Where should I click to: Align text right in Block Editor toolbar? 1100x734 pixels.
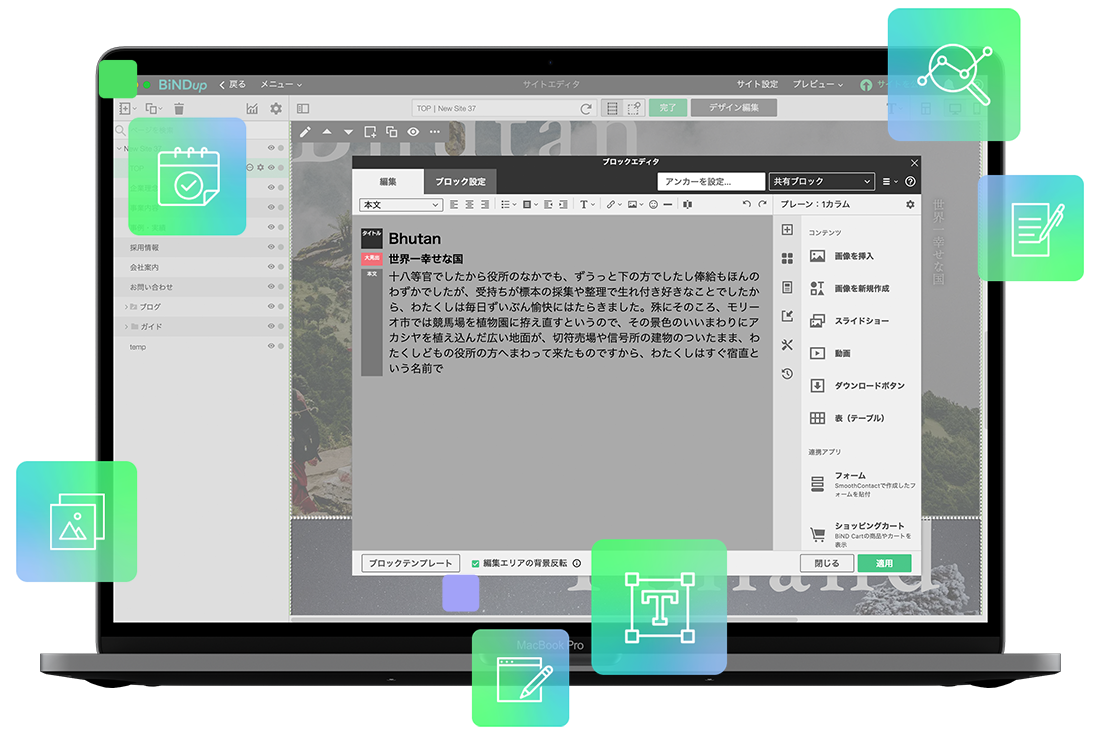485,204
